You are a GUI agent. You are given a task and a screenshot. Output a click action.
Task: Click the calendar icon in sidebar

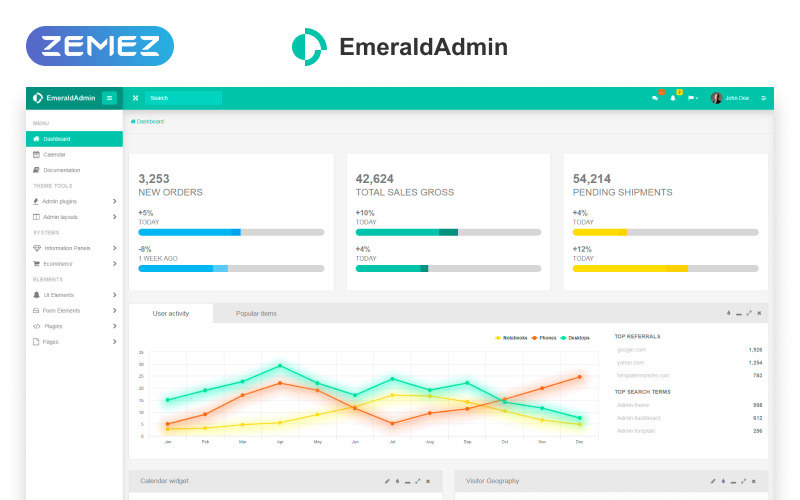pyautogui.click(x=36, y=155)
